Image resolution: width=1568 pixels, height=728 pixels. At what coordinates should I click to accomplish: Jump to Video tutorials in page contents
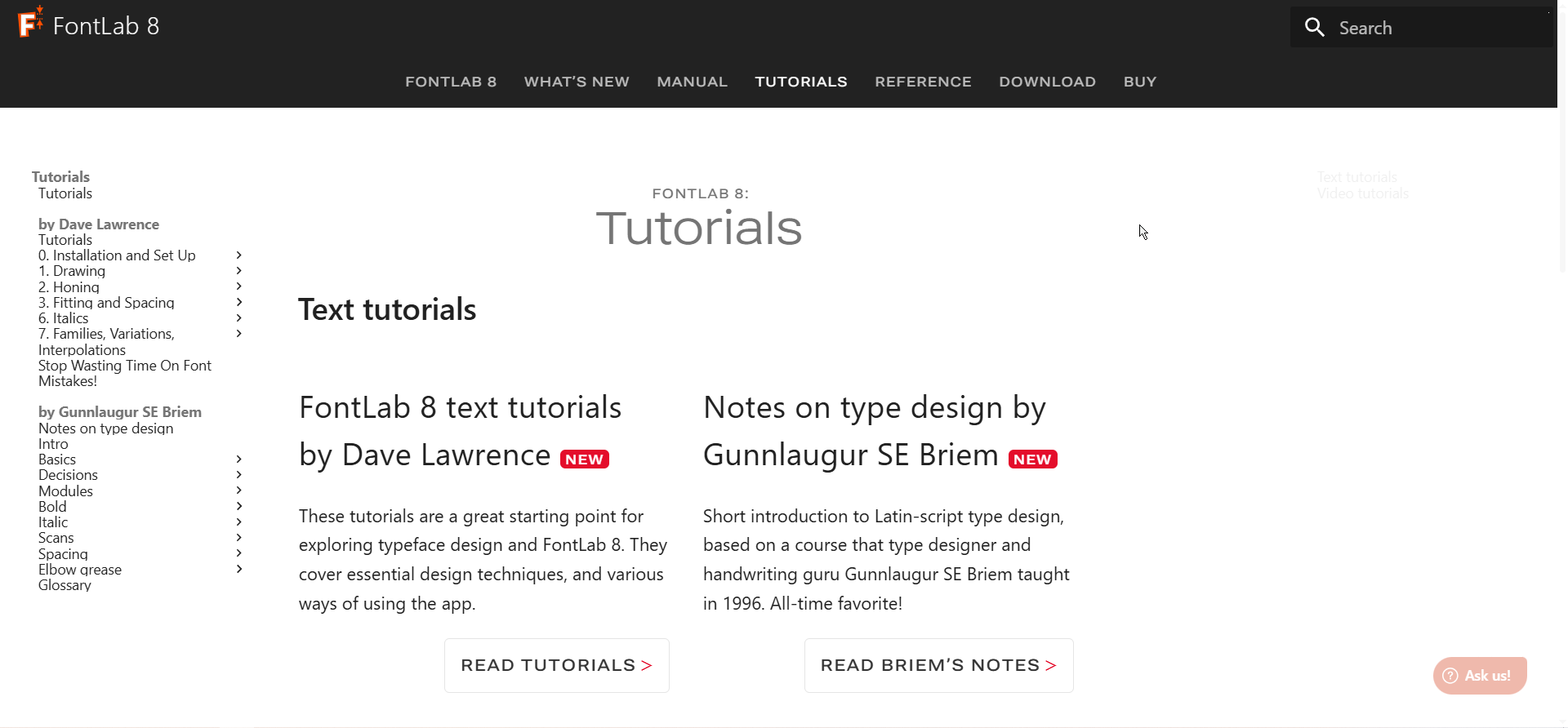1362,193
